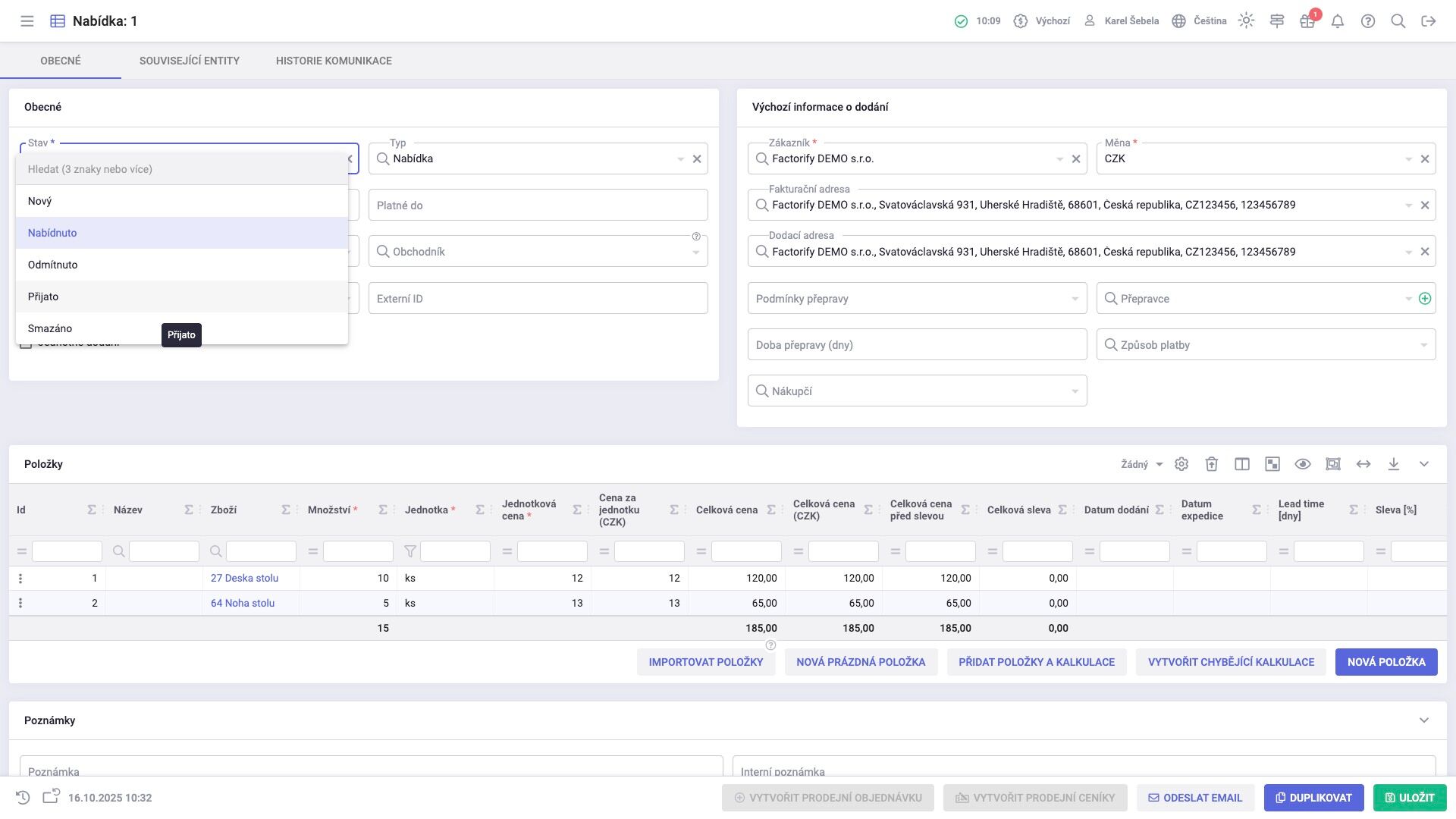Switch to Související entity tab
The width and height of the screenshot is (1456, 819).
[x=190, y=61]
